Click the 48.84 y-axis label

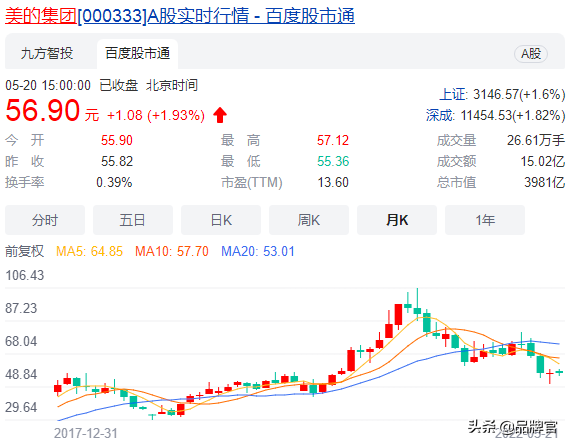[x=21, y=374]
